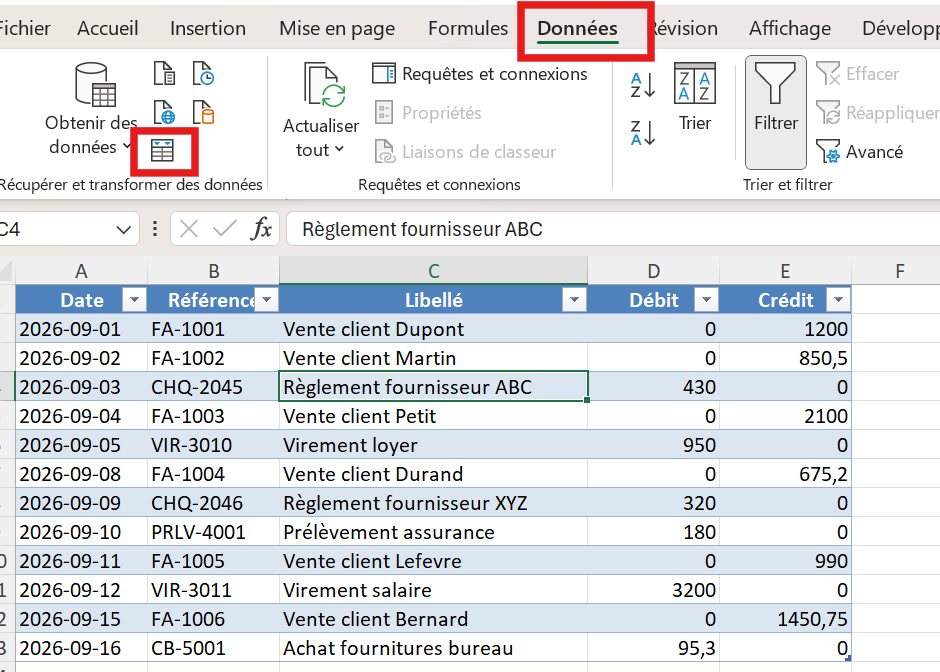This screenshot has width=940, height=672.
Task: Expand Obtenir des données dropdown arrow
Action: (127, 146)
